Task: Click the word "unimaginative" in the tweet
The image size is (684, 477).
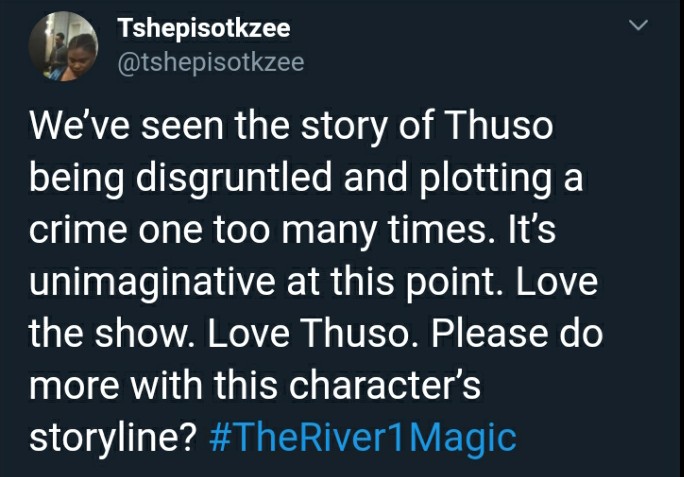Action: point(152,282)
